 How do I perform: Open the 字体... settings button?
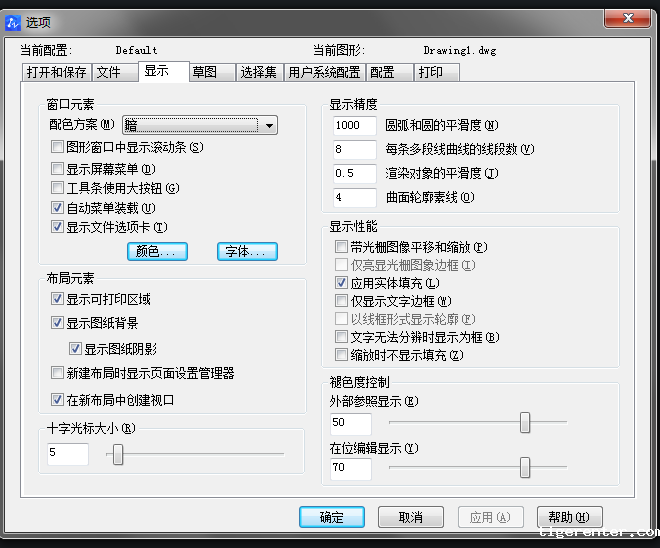click(247, 252)
